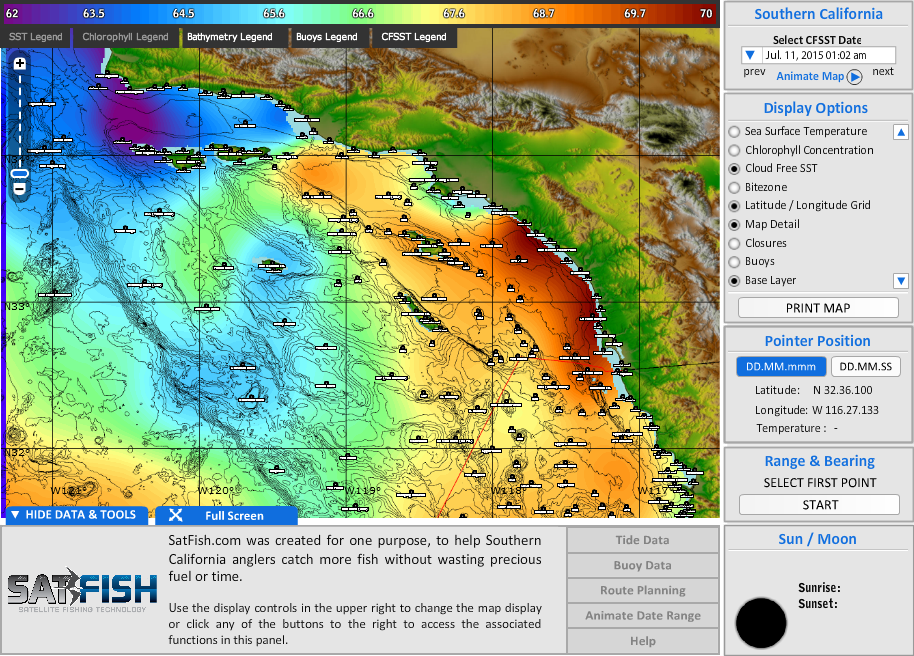Click the map zoom-out minus icon
This screenshot has width=914, height=656.
(x=18, y=186)
